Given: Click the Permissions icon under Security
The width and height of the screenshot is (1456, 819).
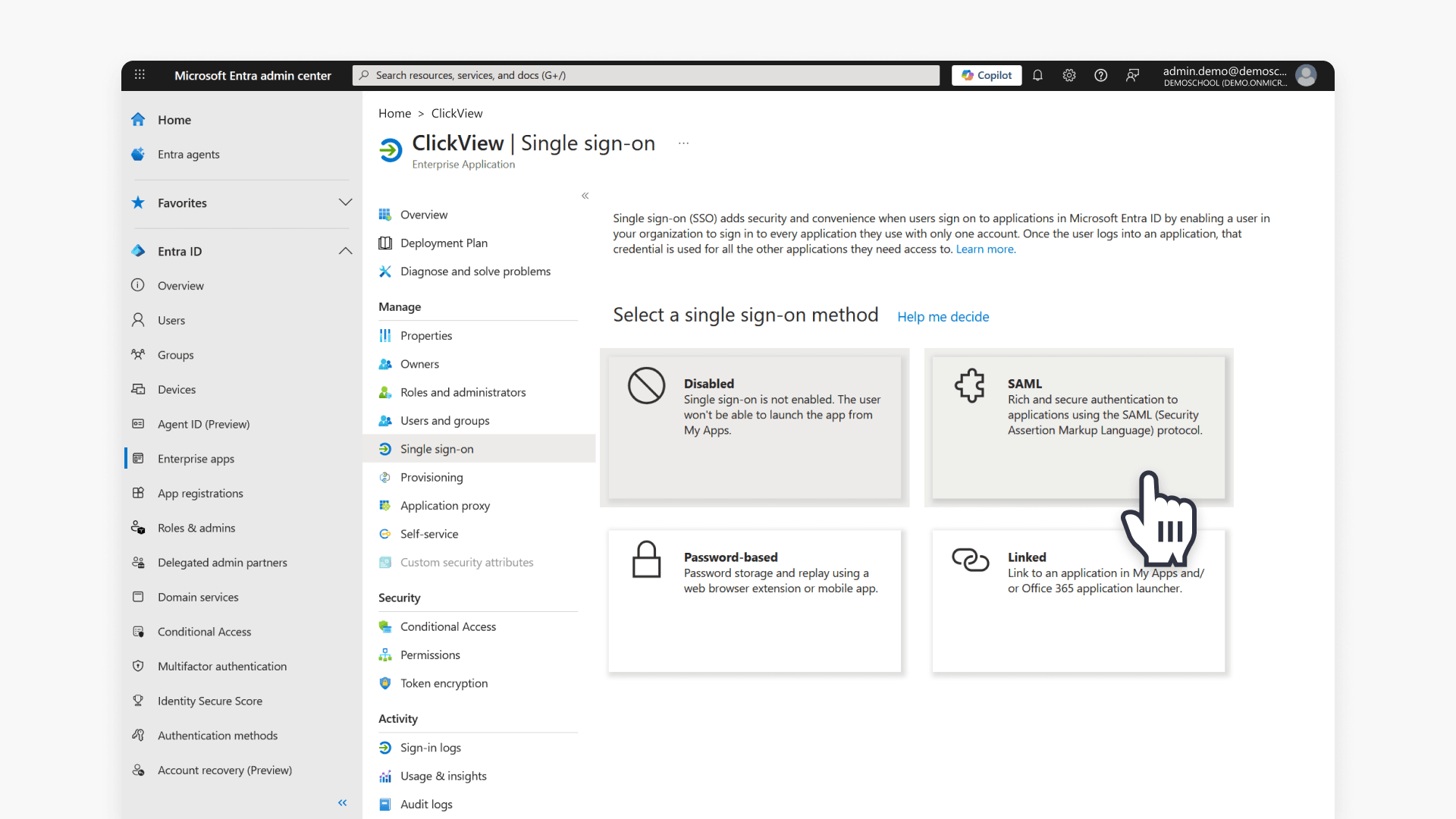Looking at the screenshot, I should pos(385,655).
